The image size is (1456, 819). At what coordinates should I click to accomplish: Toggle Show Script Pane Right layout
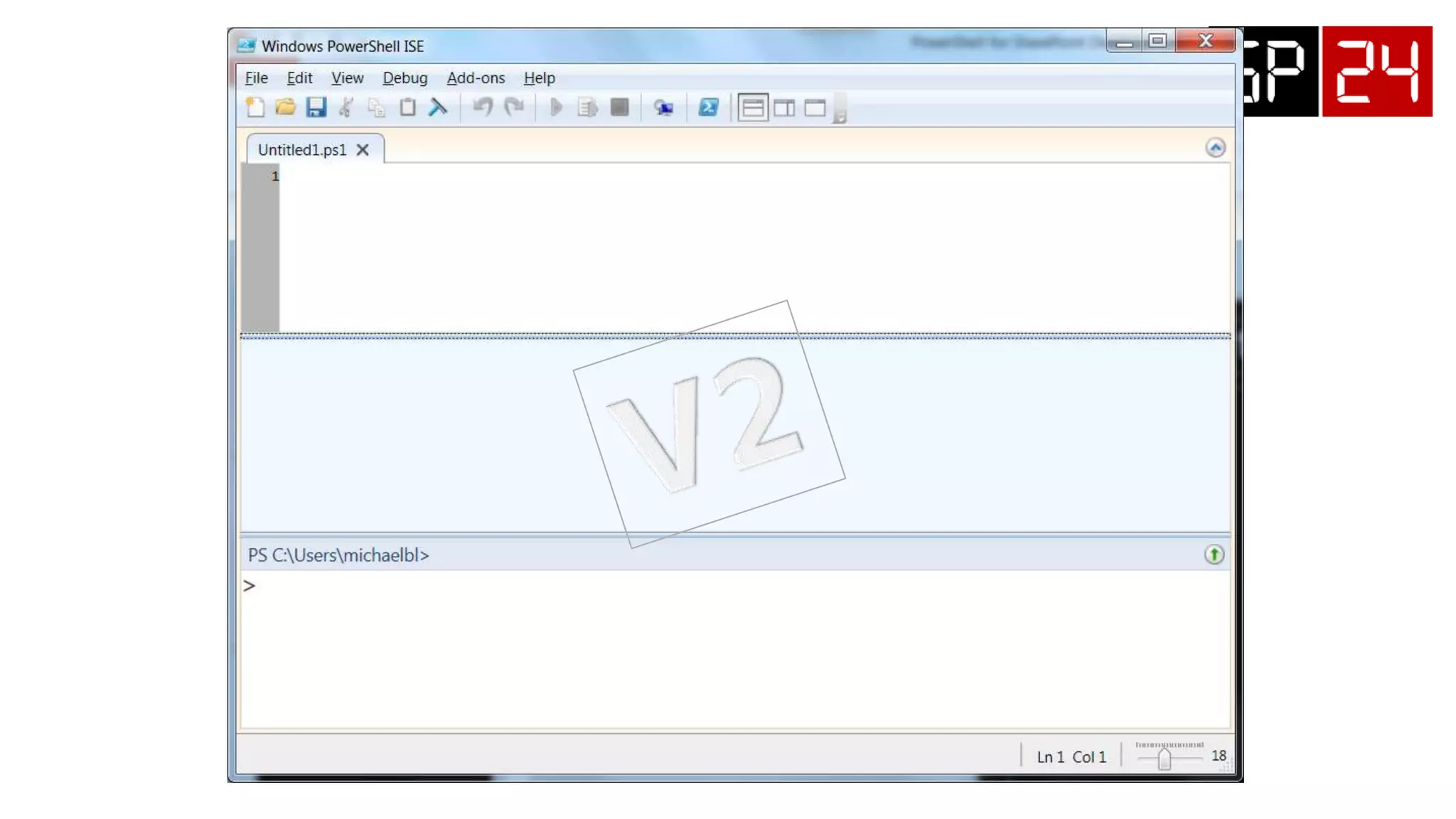pyautogui.click(x=784, y=107)
